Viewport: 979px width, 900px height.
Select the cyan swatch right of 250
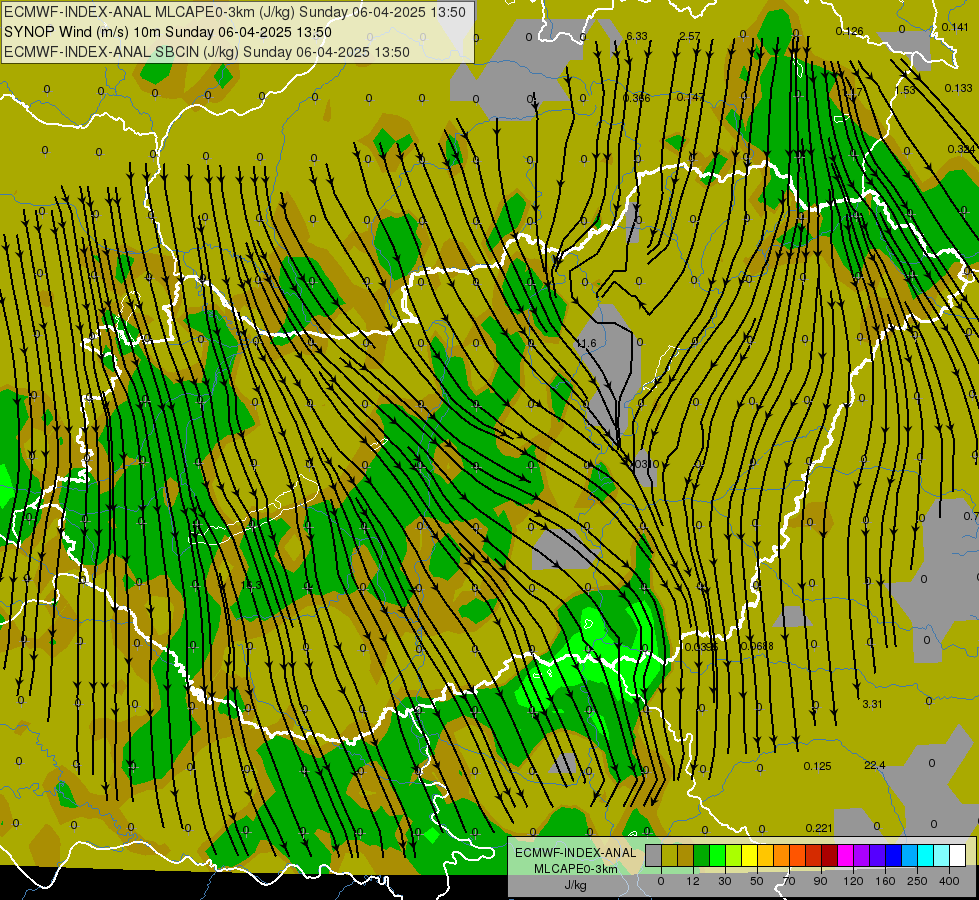pos(926,855)
